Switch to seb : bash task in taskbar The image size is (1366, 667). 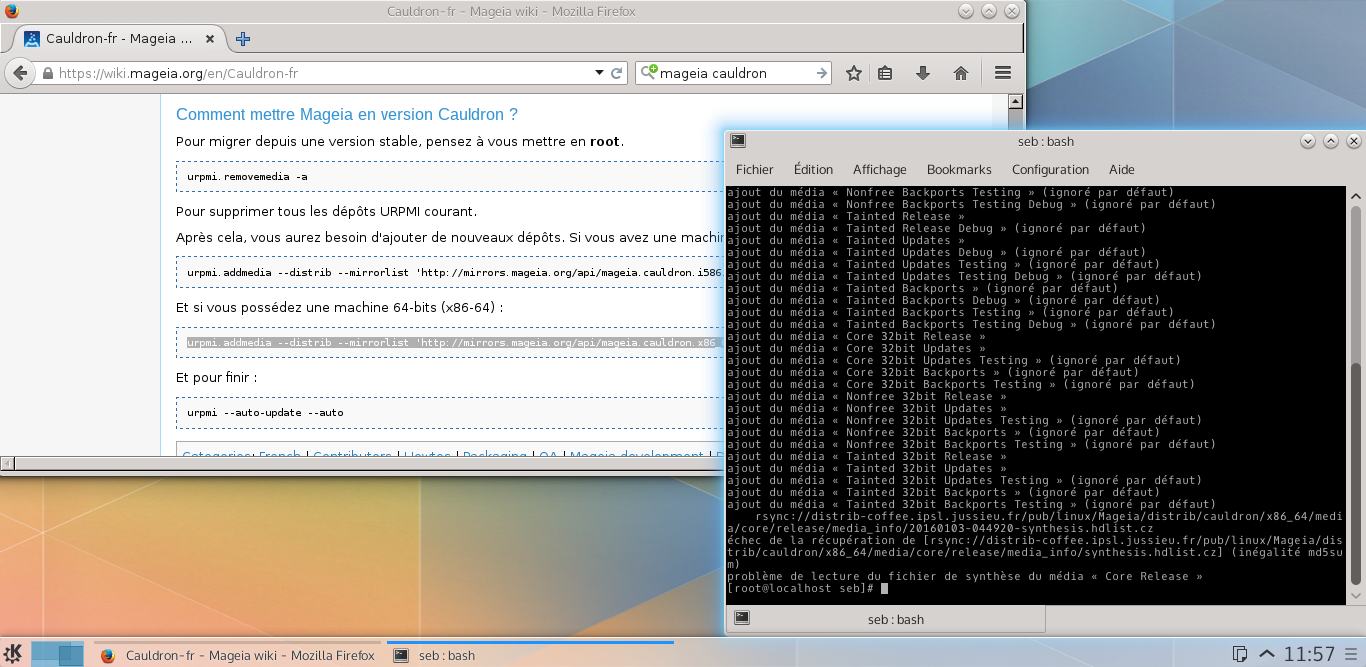coord(530,655)
